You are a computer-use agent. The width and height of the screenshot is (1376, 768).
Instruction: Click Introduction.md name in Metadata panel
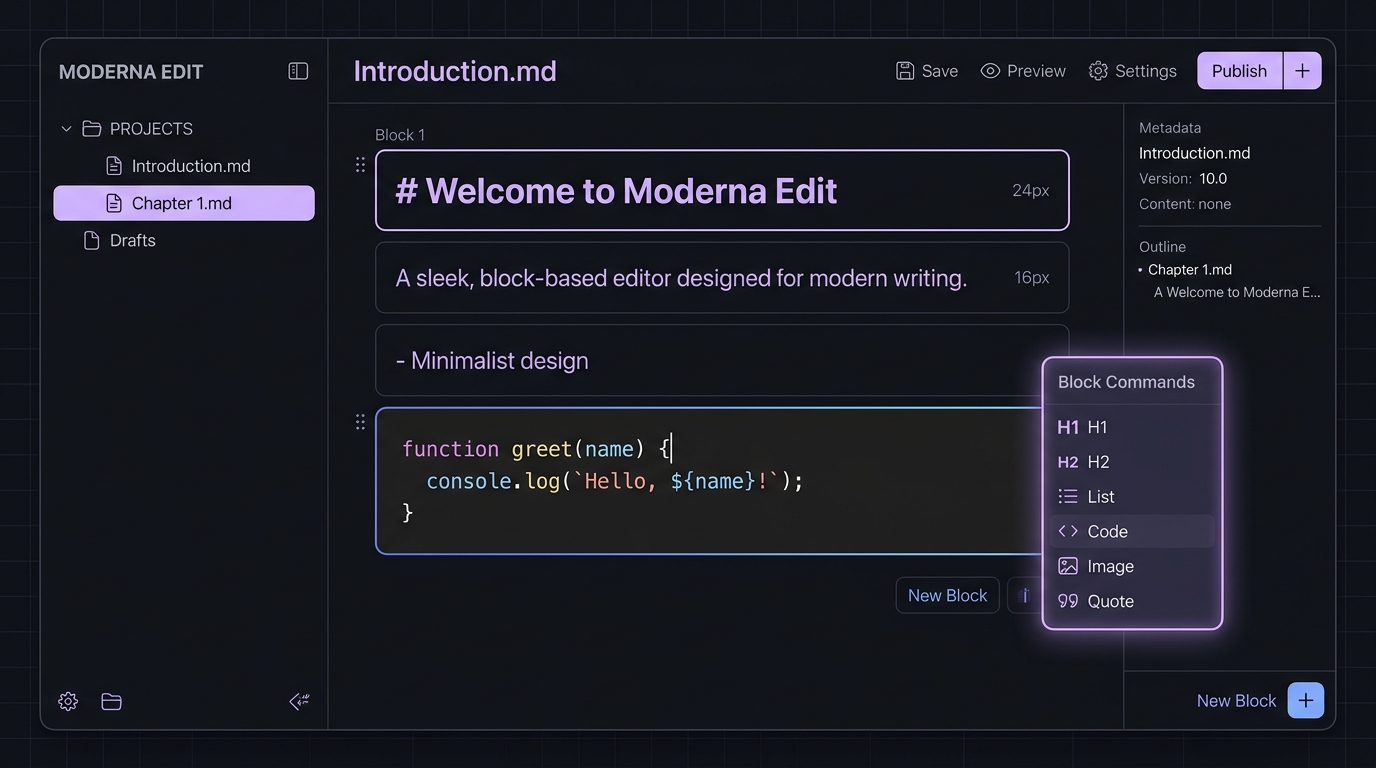point(1195,153)
